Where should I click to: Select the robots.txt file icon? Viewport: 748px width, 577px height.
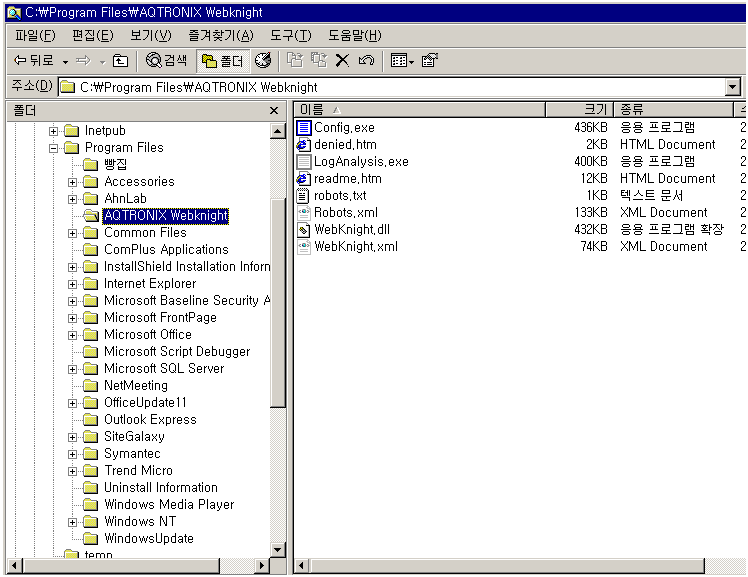point(303,196)
